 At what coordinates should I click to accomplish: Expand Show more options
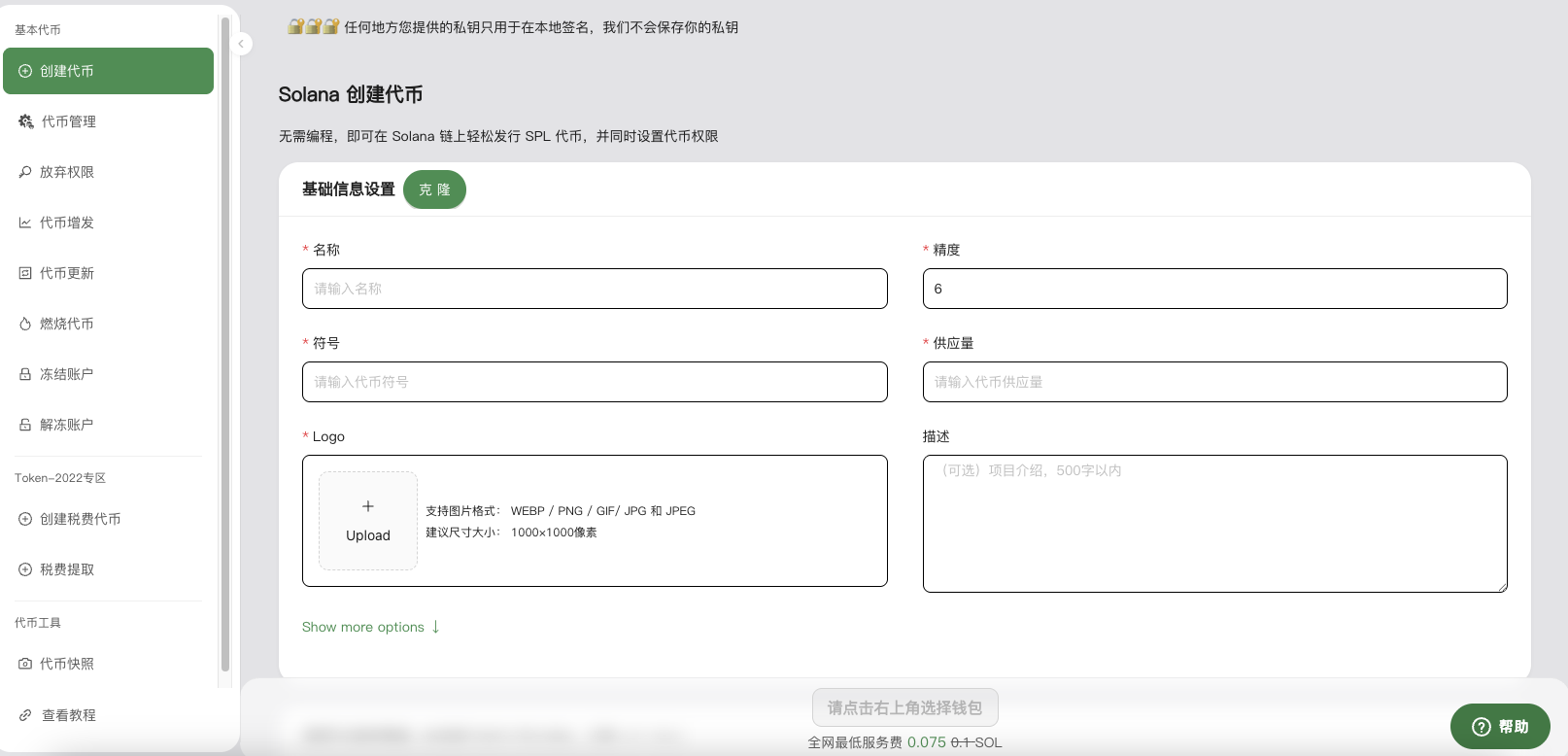tap(371, 627)
